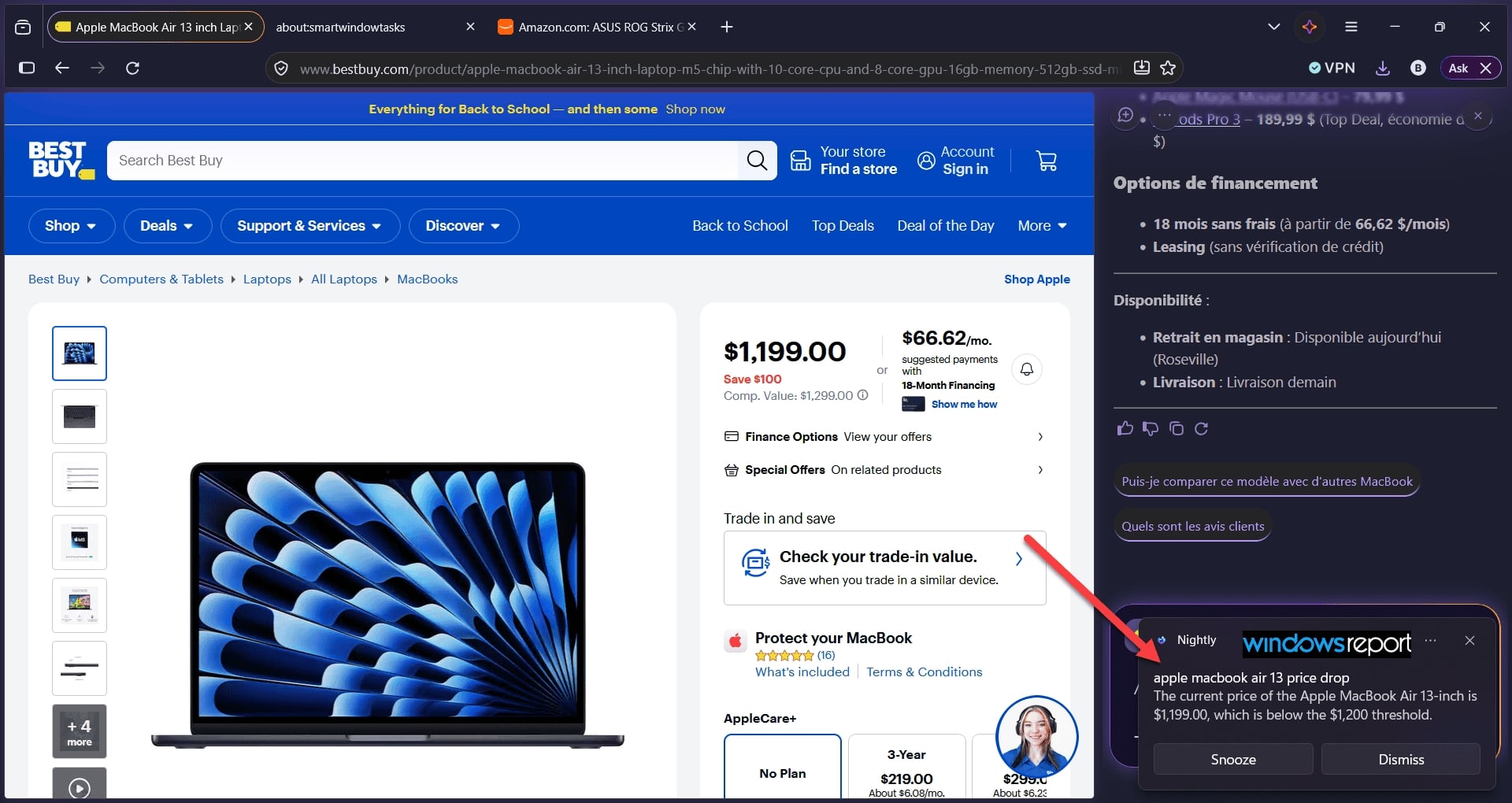
Task: Switch to the about:smartwindowtasks tab
Action: [376, 27]
